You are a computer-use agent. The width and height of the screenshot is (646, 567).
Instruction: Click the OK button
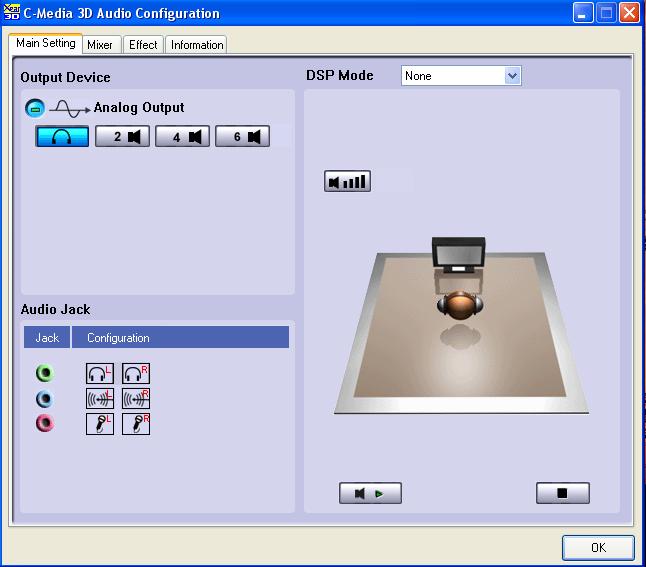point(598,548)
